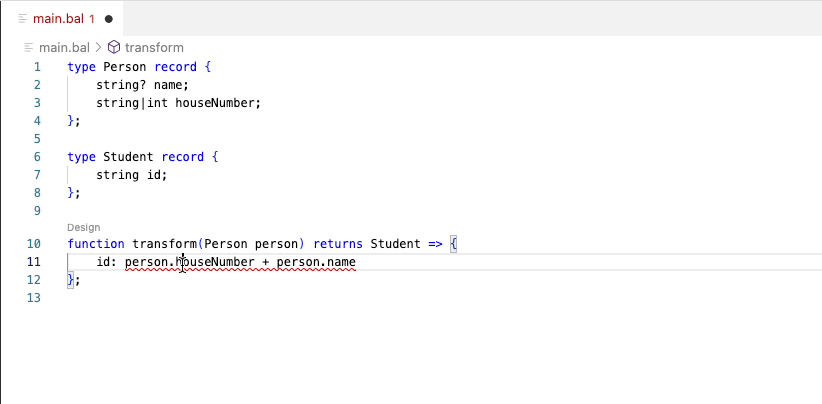Click the file icon on main.bal tab
Viewport: 822px width, 404px height.
coord(23,19)
